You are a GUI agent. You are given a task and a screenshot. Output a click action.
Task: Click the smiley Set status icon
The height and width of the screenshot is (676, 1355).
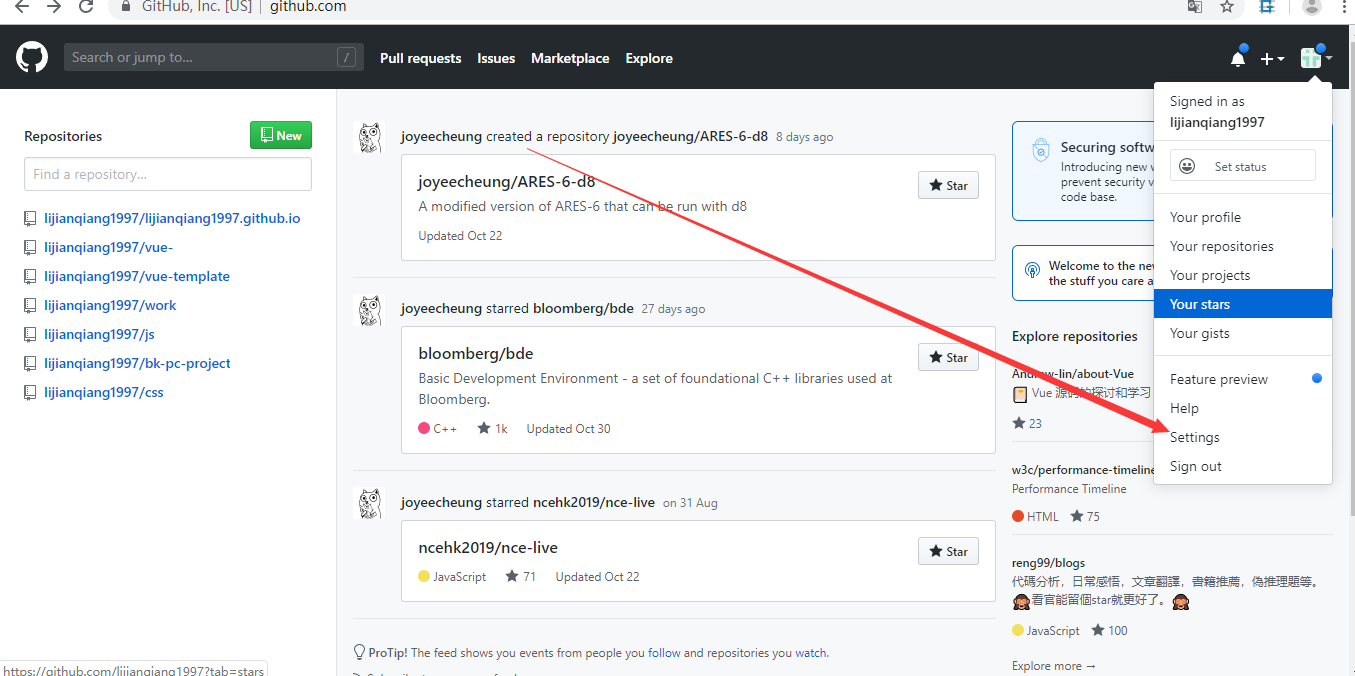pos(1187,166)
